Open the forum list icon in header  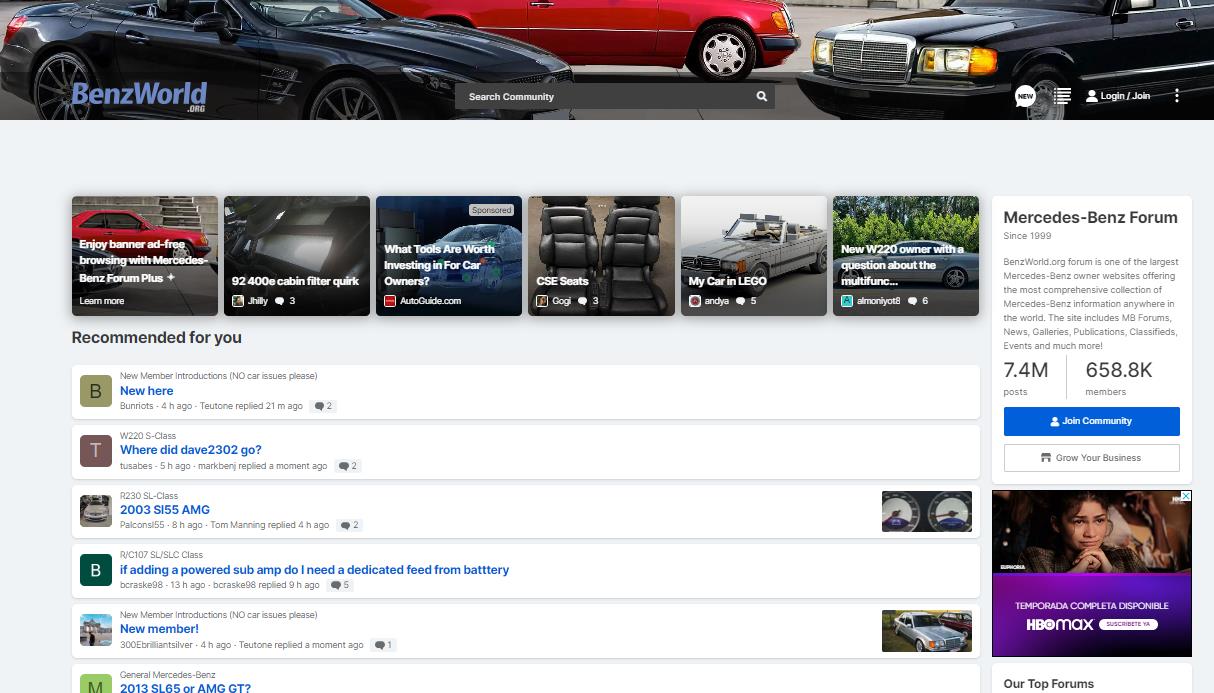point(1062,96)
